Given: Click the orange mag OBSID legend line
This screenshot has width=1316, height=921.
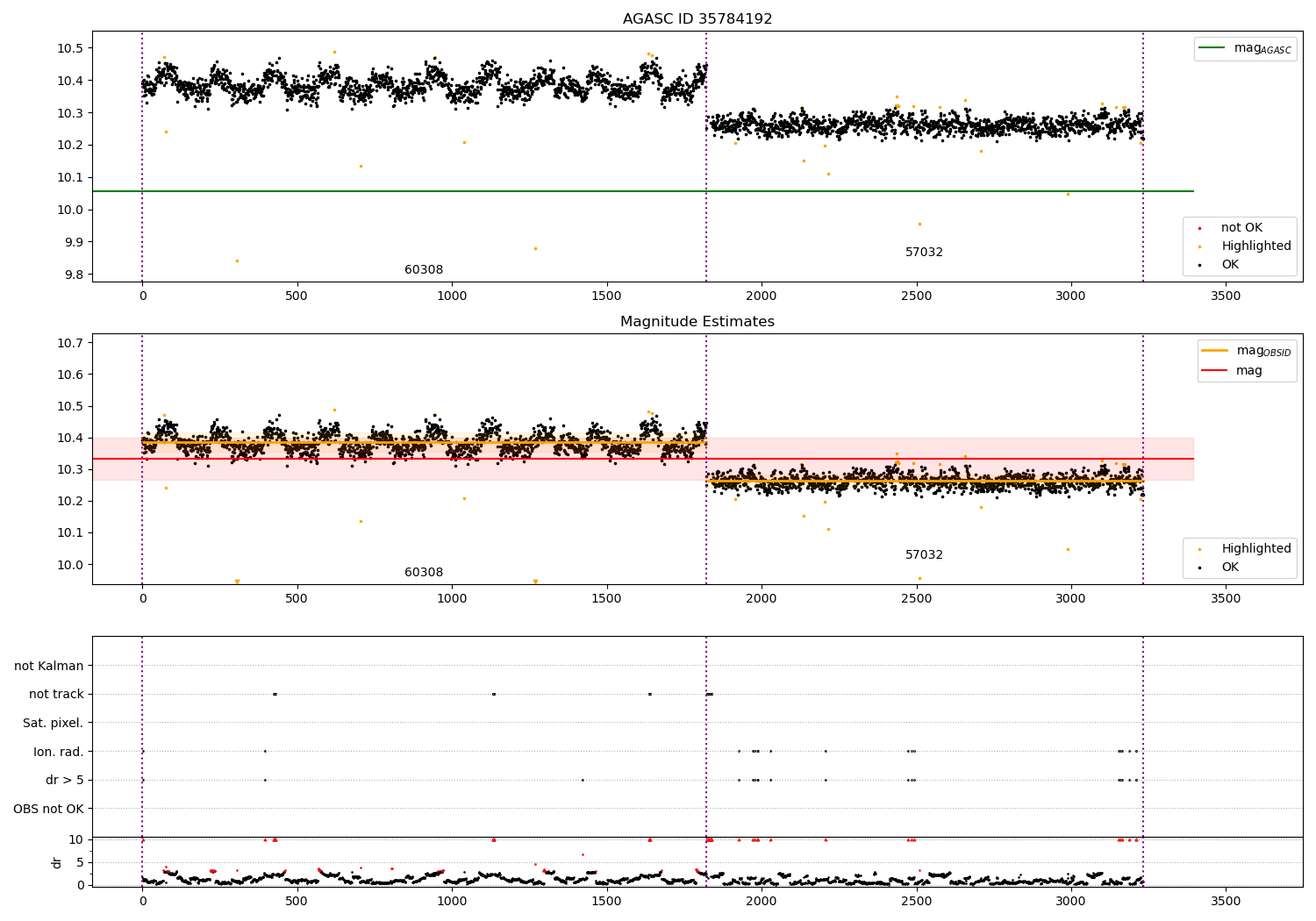Looking at the screenshot, I should (1215, 351).
